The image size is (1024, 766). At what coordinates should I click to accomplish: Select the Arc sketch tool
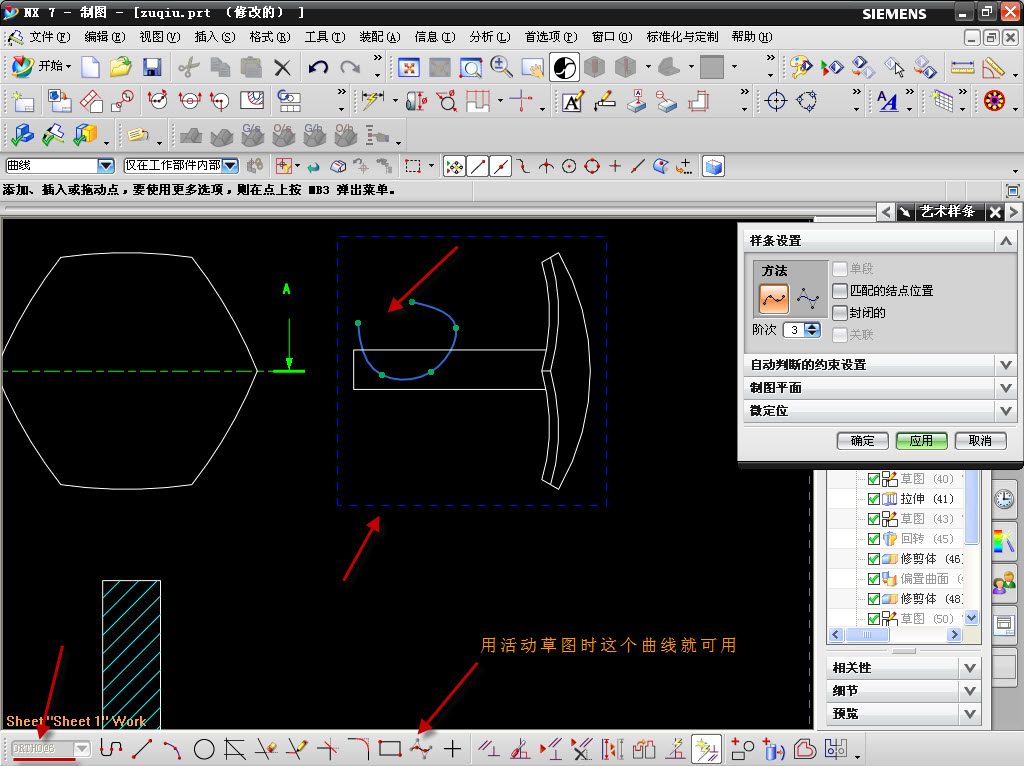click(x=172, y=748)
